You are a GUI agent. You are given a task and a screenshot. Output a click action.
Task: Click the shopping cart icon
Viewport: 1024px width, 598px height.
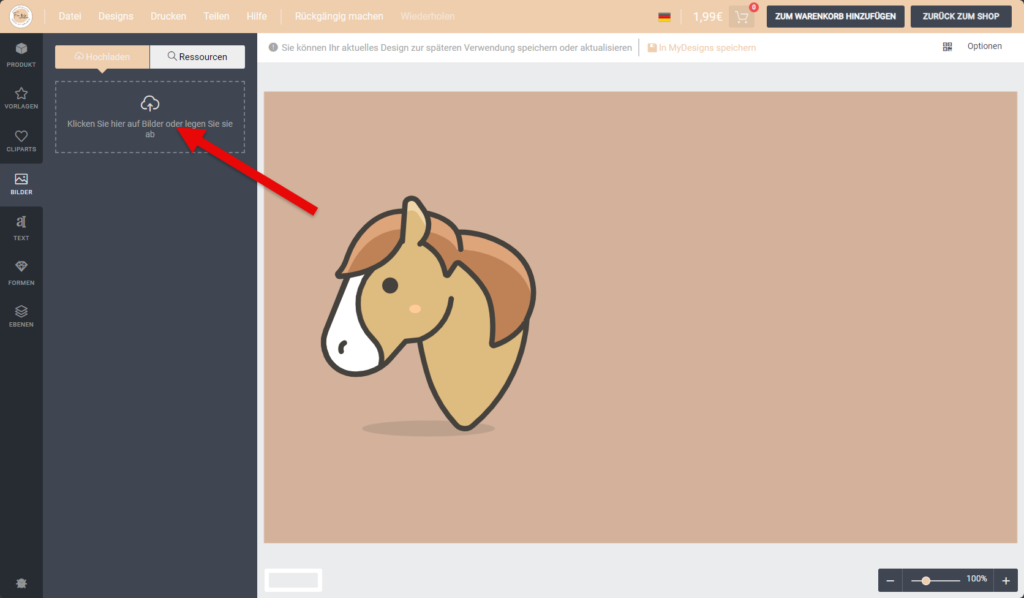pyautogui.click(x=741, y=17)
